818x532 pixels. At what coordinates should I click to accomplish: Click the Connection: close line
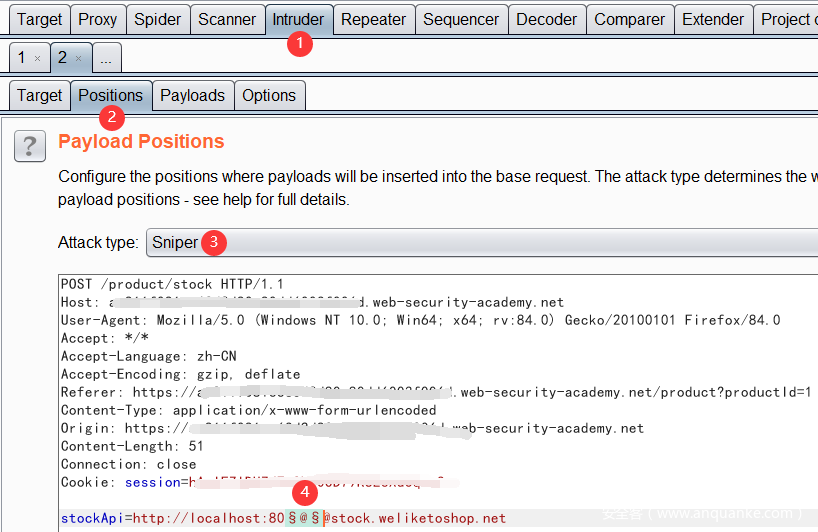(129, 464)
